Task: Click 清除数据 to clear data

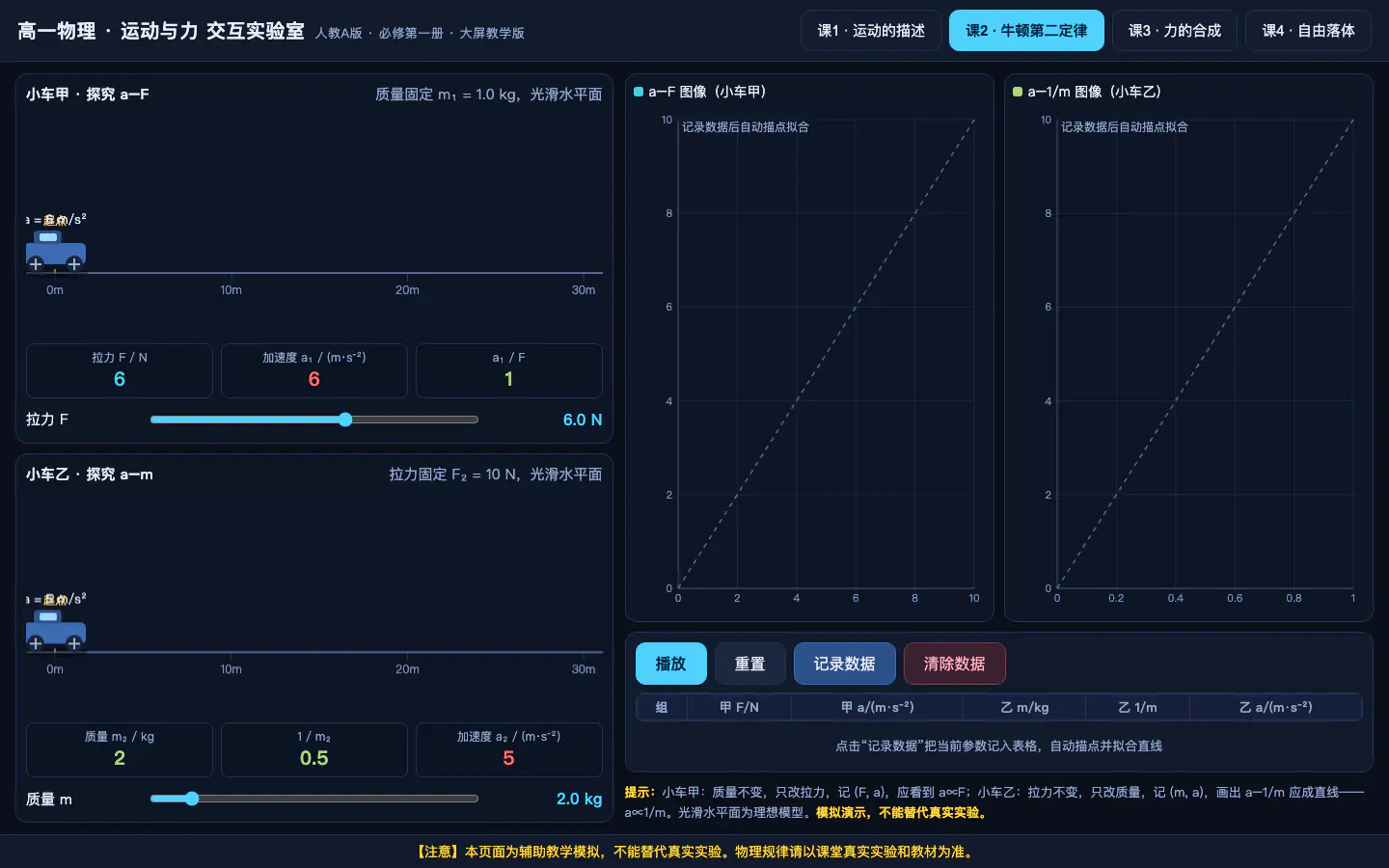Action: coord(954,664)
